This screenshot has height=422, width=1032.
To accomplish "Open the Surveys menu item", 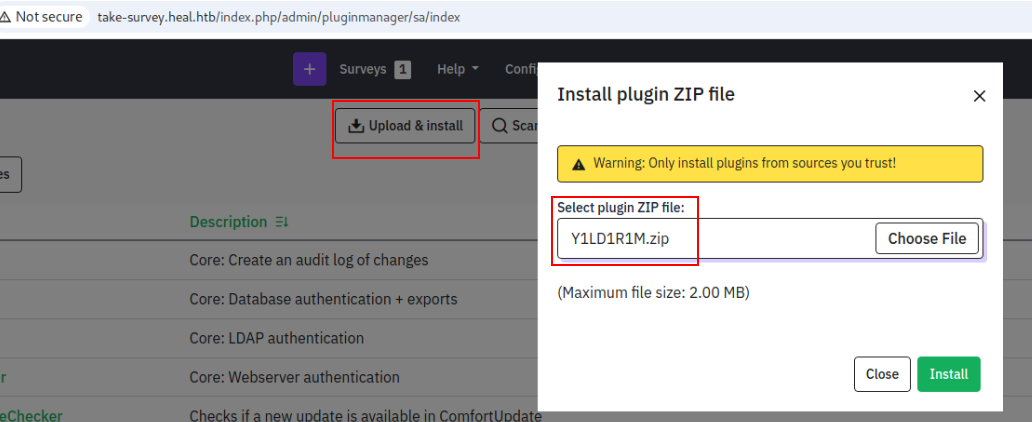I will (x=363, y=69).
